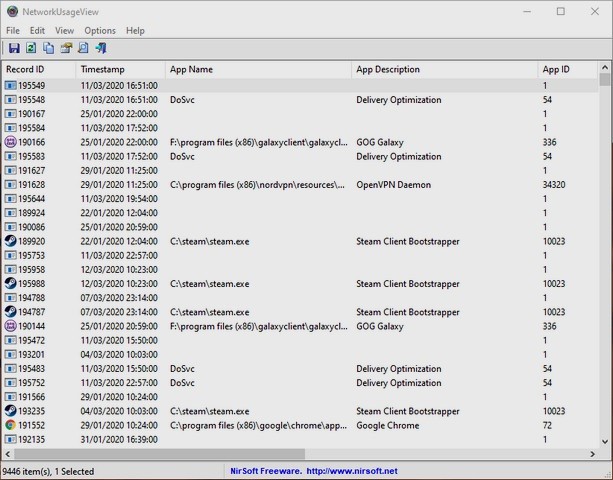Click App ID 72 cell

(547, 425)
